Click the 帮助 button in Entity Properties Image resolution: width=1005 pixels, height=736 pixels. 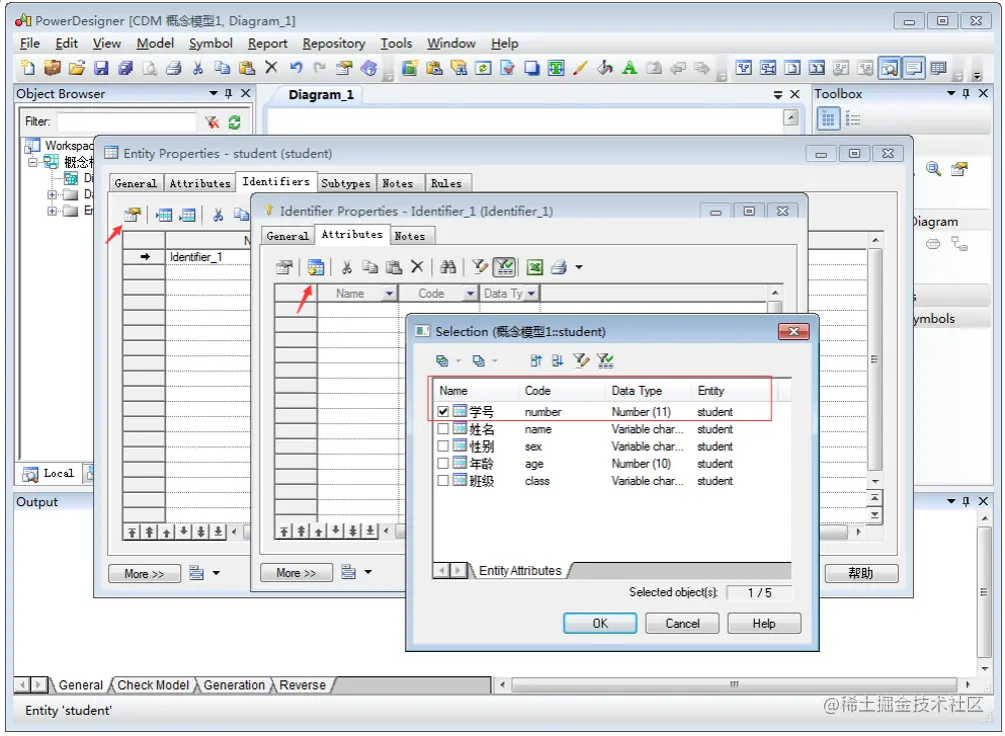click(x=861, y=573)
